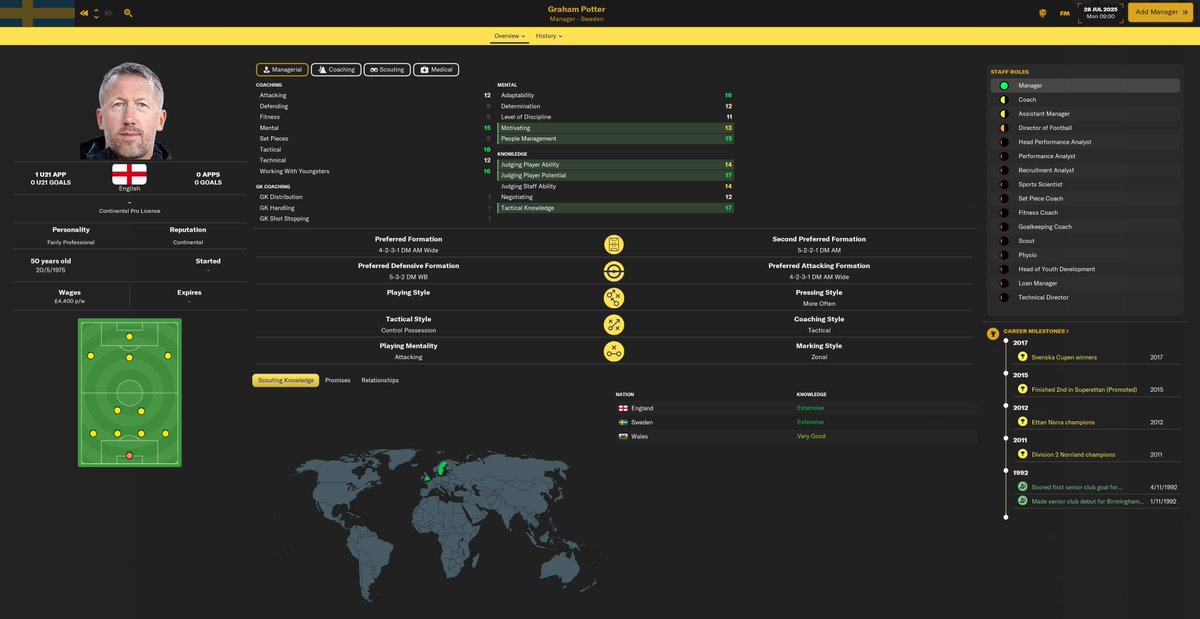Select the Sports Scientist staff role
The image size is (1200, 619).
coord(1084,184)
